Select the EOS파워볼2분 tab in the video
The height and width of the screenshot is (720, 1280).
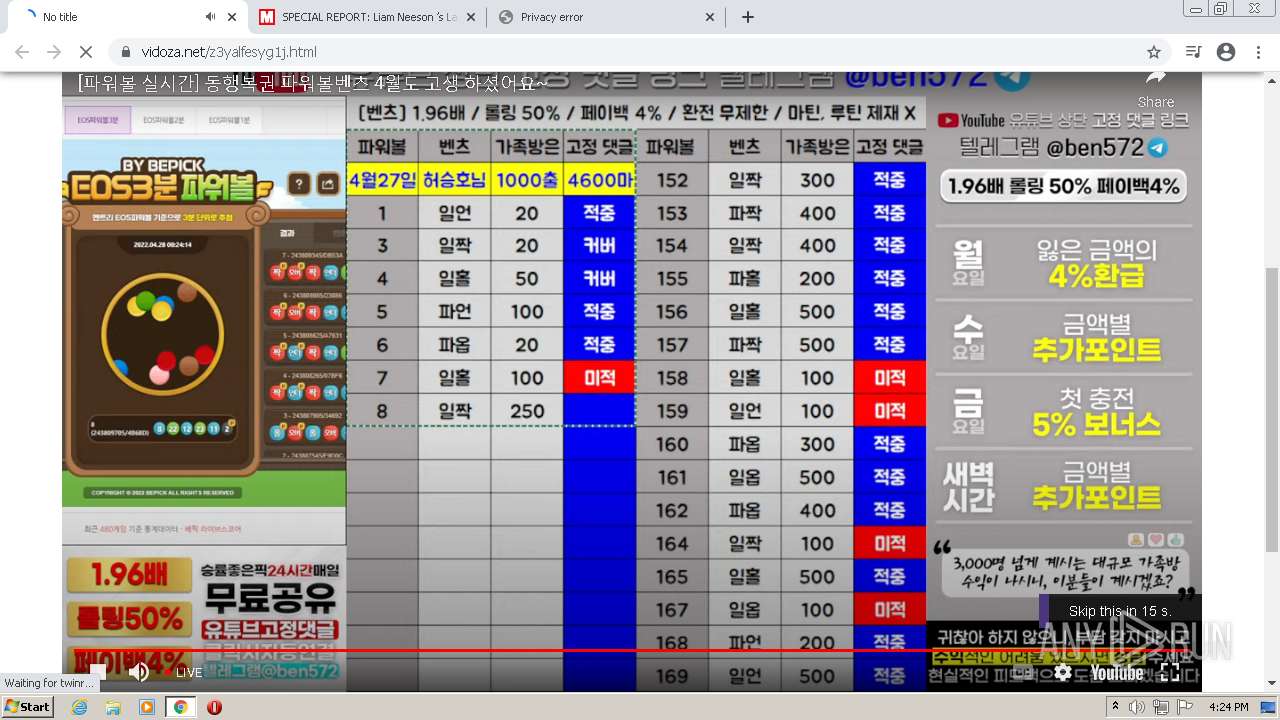point(164,120)
